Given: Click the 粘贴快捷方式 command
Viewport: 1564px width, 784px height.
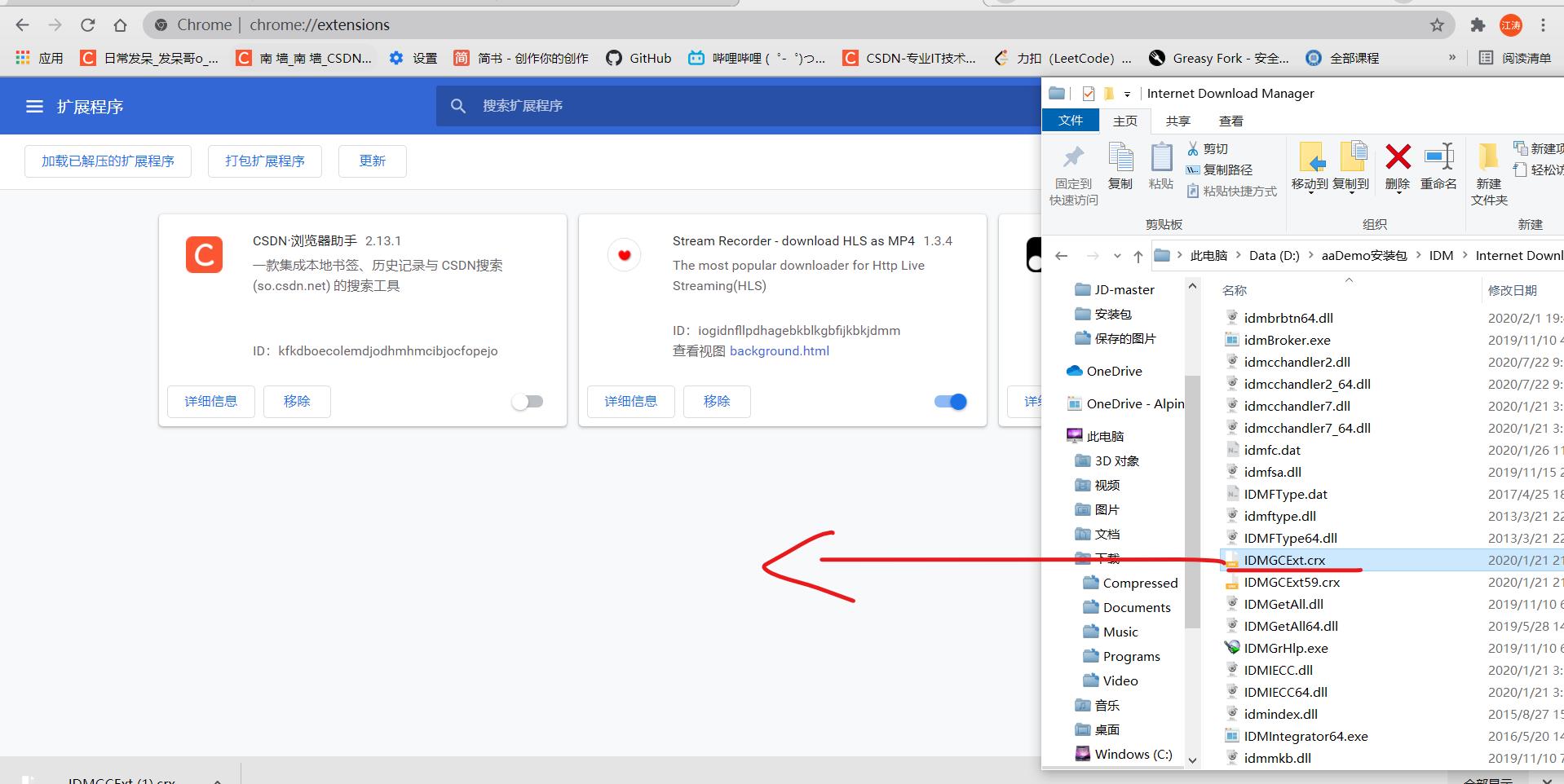Looking at the screenshot, I should pyautogui.click(x=1232, y=192).
